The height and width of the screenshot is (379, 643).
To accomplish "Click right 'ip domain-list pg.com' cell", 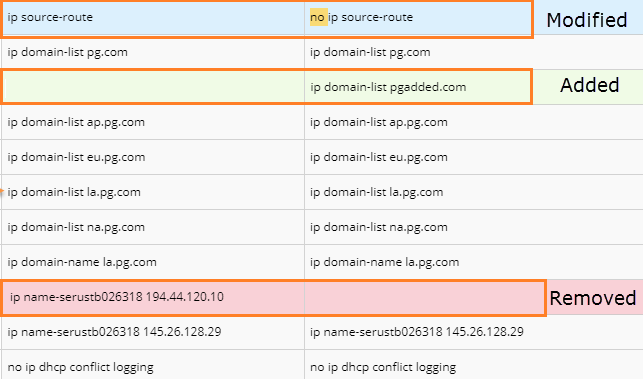I will [474, 52].
